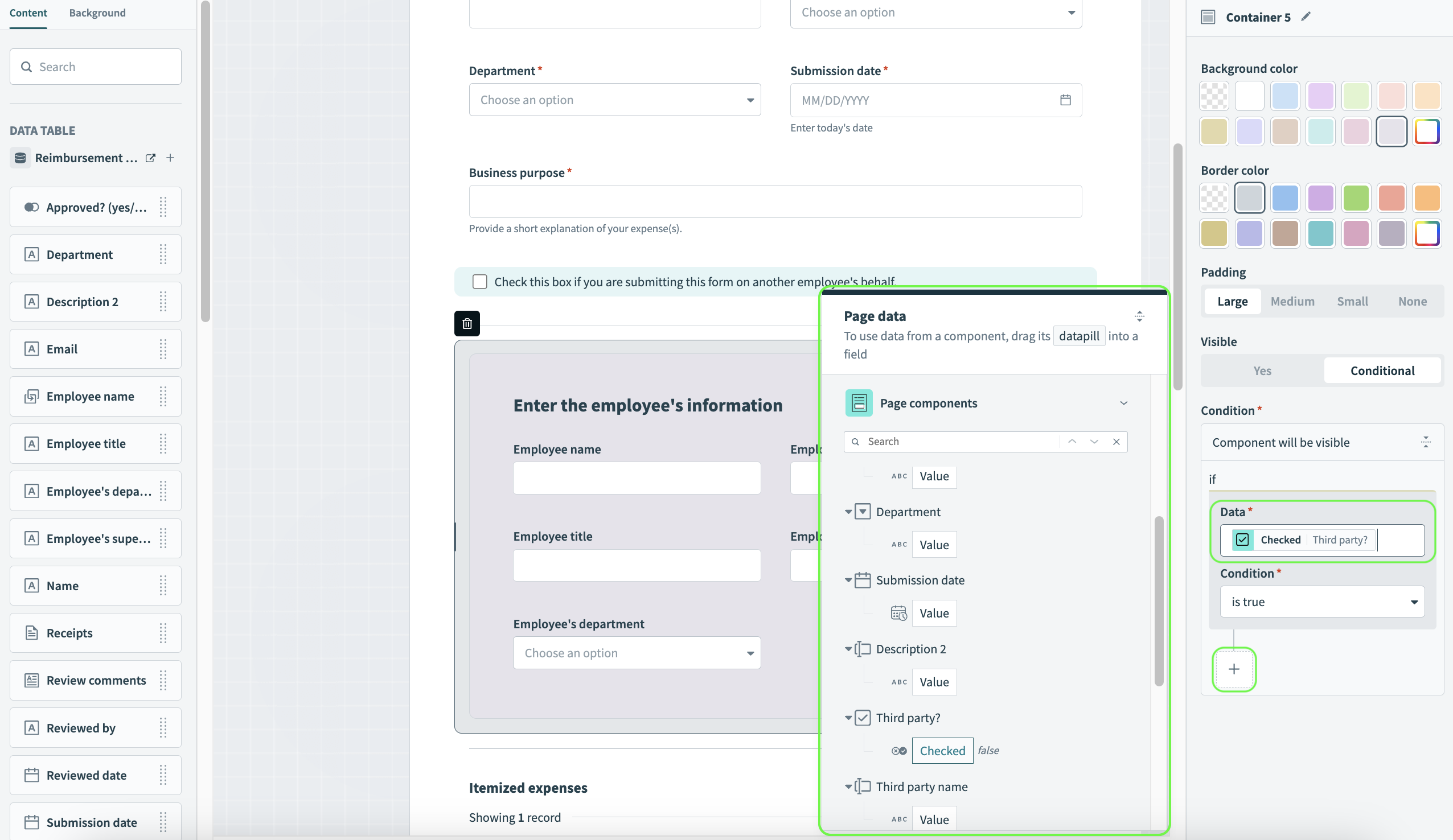Click pencil icon to rename Container 5

click(x=1306, y=17)
